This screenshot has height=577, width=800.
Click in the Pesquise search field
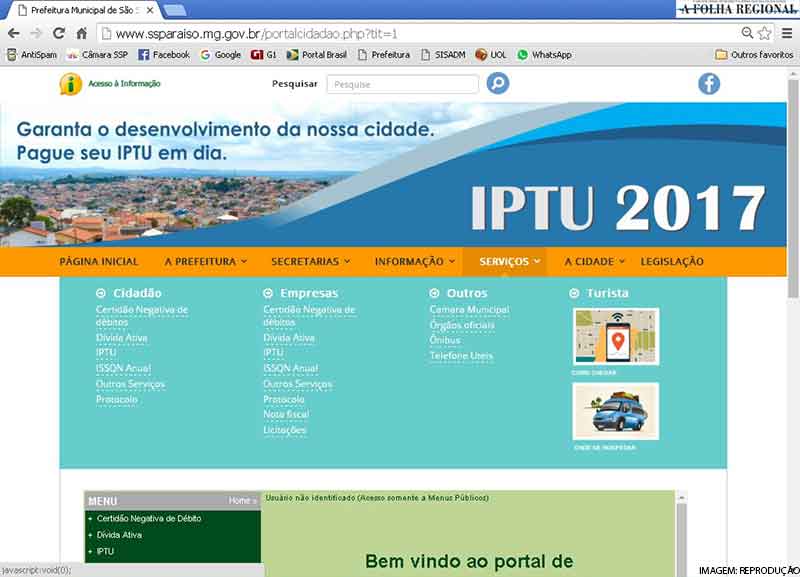[402, 85]
